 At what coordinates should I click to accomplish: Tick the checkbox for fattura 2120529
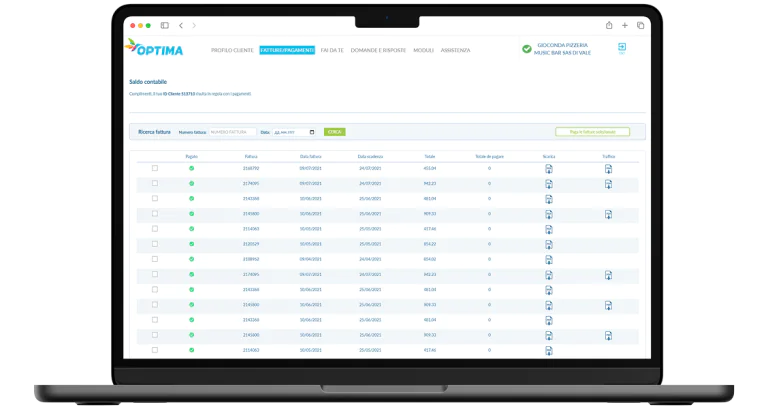[x=155, y=244]
